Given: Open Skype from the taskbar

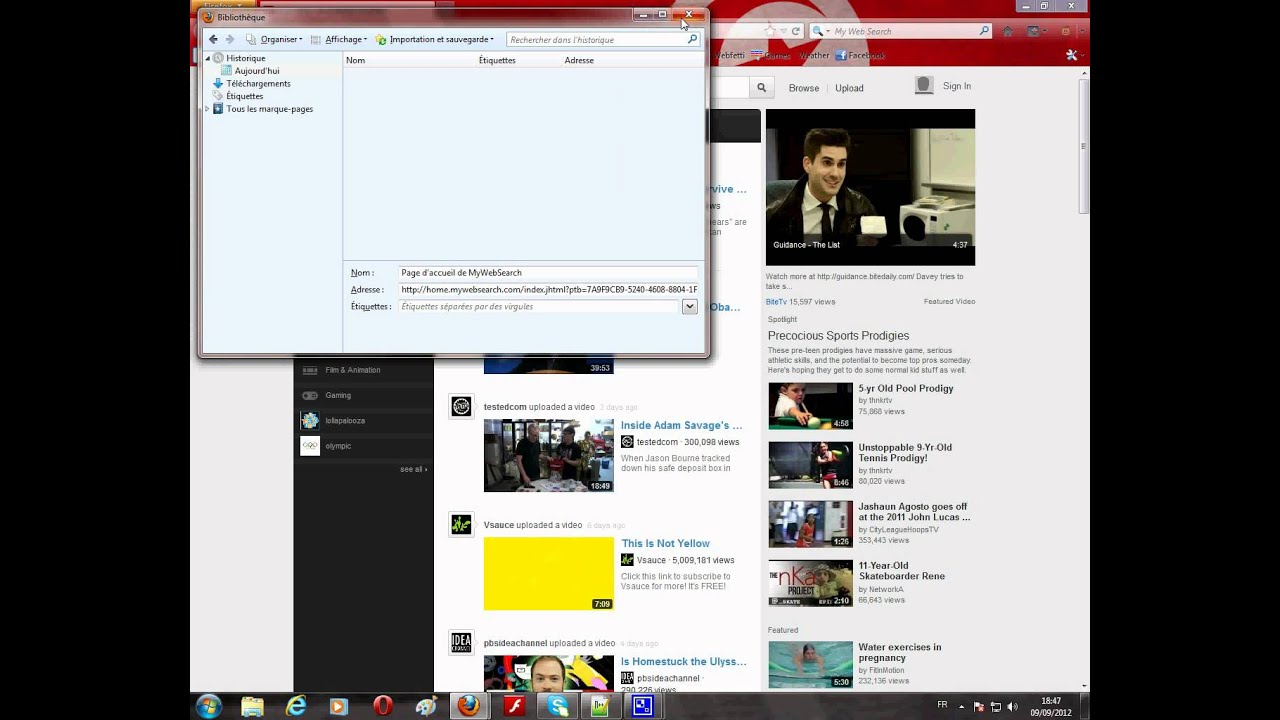Looking at the screenshot, I should click(558, 706).
